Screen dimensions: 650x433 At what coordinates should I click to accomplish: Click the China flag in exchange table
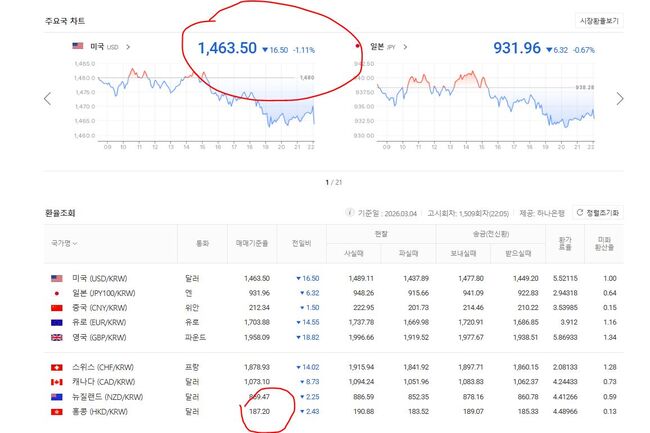55,308
